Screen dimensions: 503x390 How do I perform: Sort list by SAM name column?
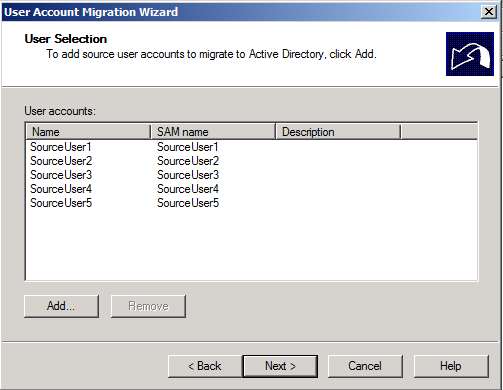pyautogui.click(x=213, y=132)
